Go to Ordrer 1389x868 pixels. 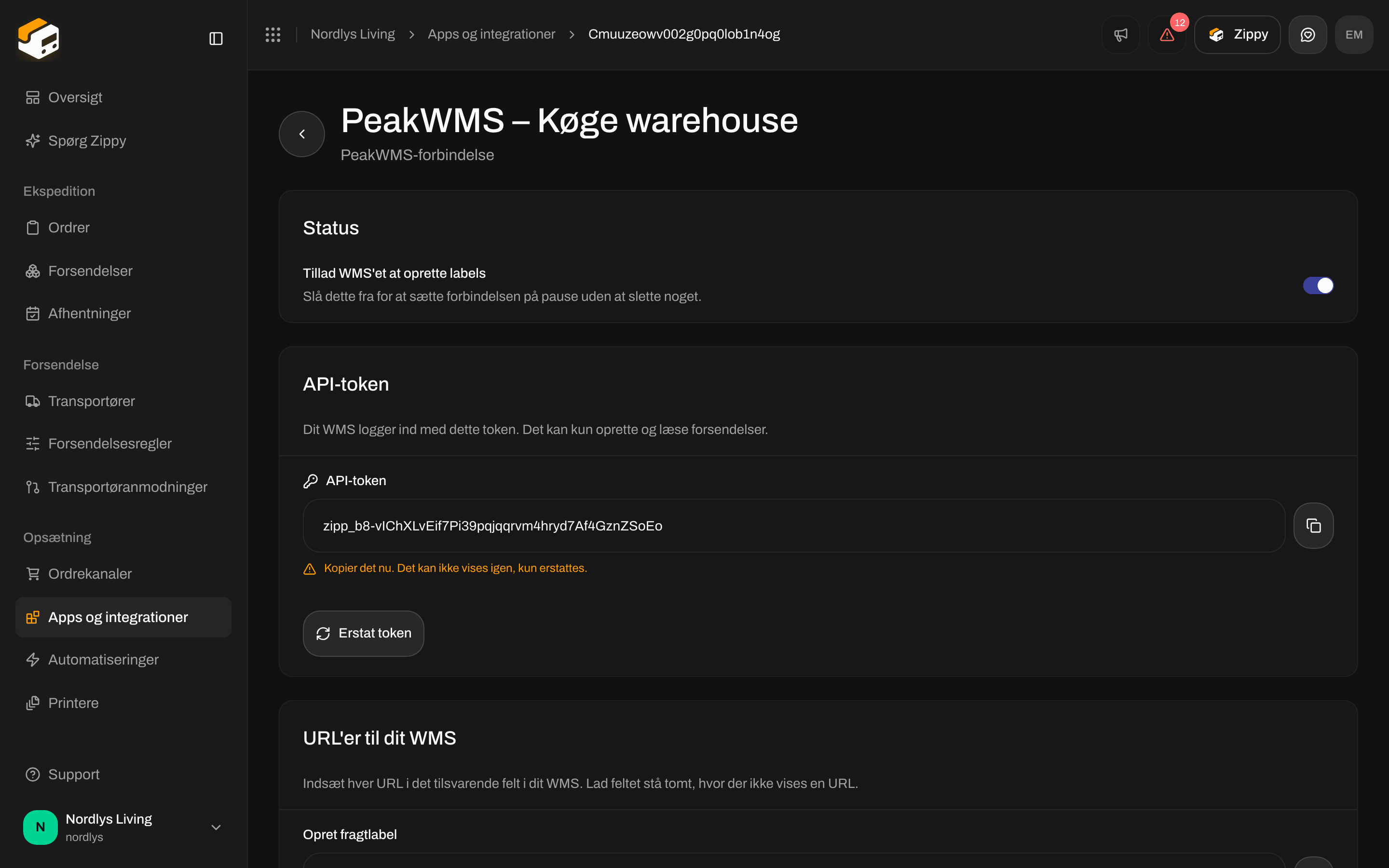point(123,227)
